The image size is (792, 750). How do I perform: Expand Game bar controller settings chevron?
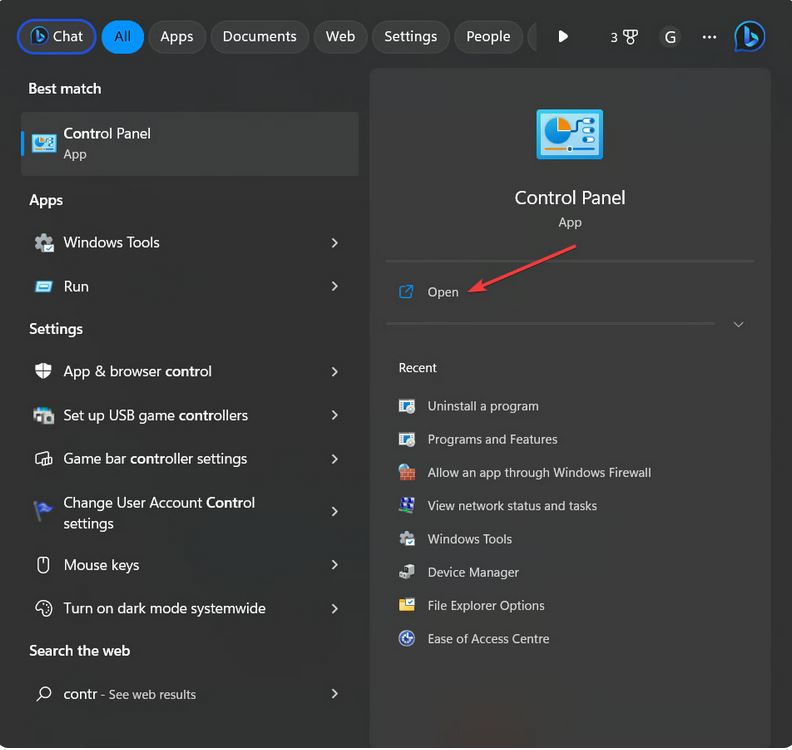click(x=334, y=459)
